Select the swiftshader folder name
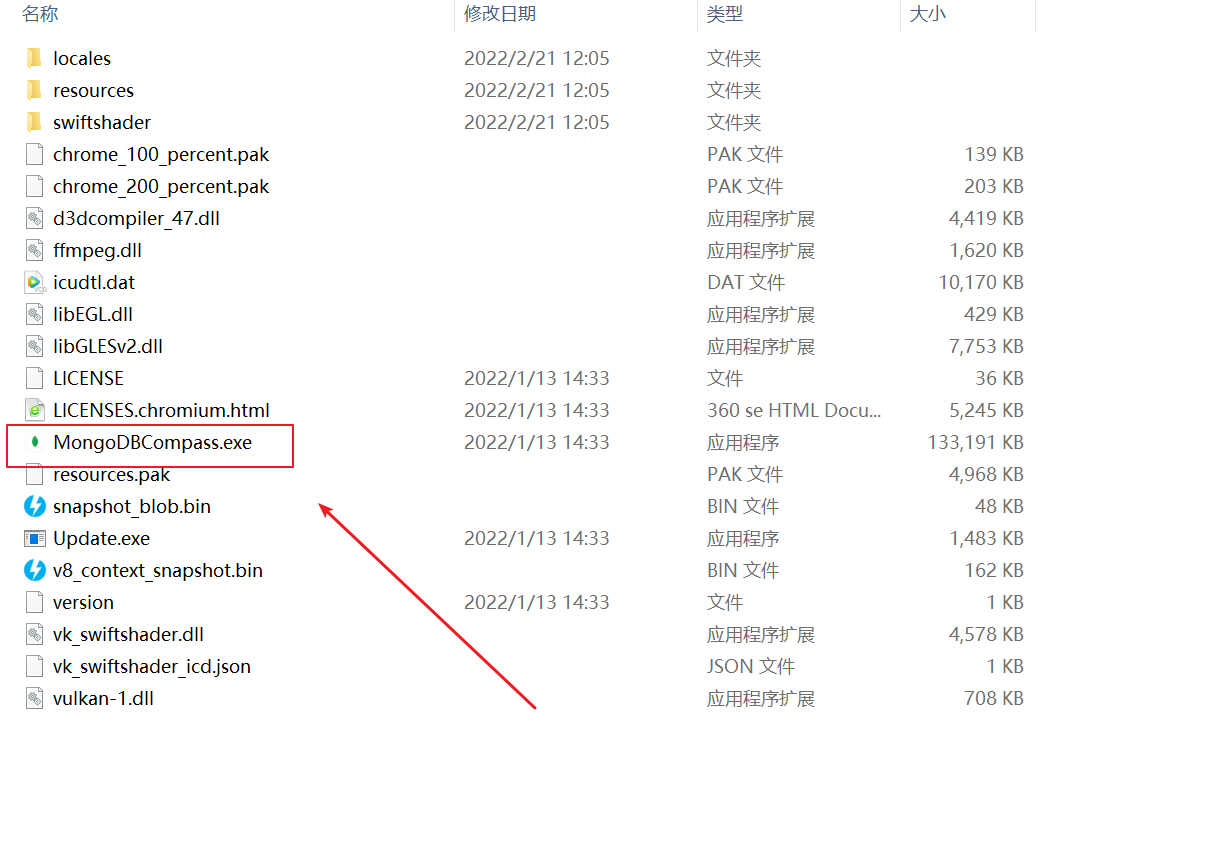This screenshot has width=1218, height=866. click(102, 122)
